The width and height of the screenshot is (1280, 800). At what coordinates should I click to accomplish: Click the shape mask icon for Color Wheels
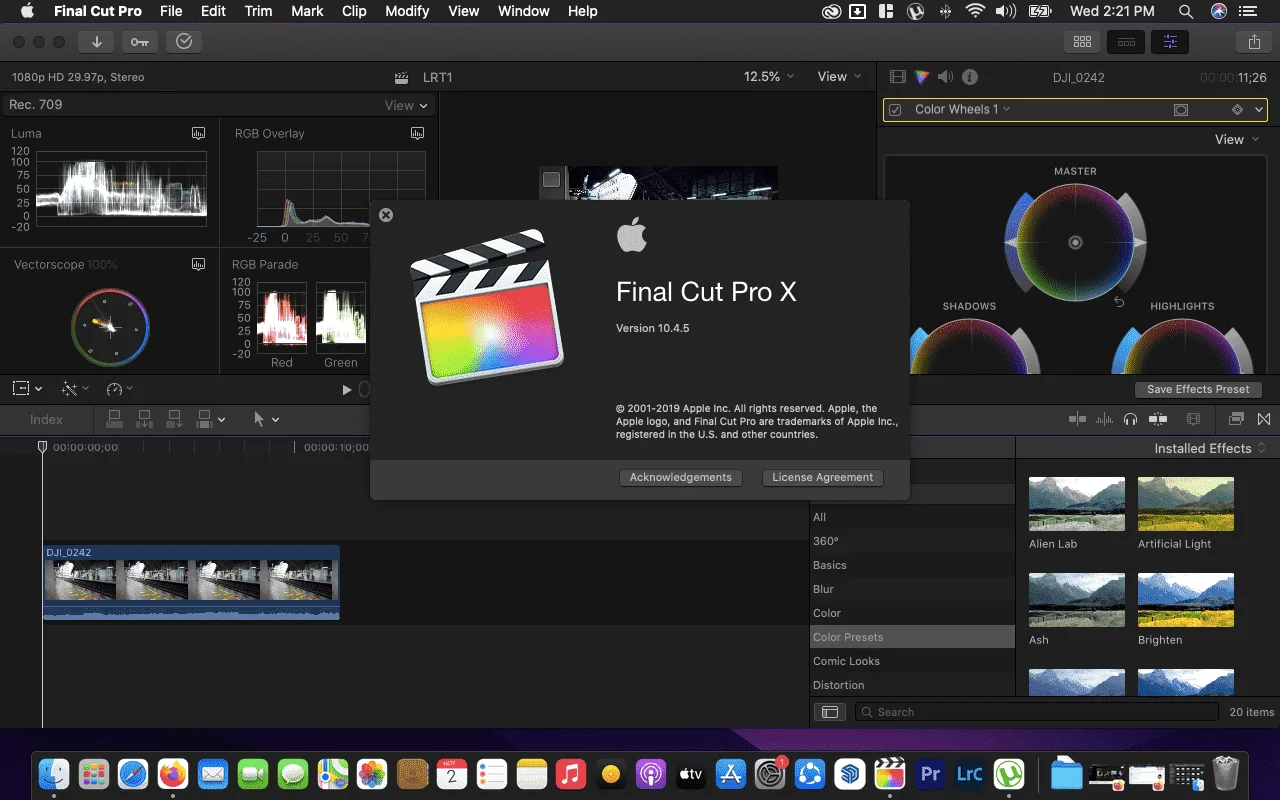coord(1181,110)
